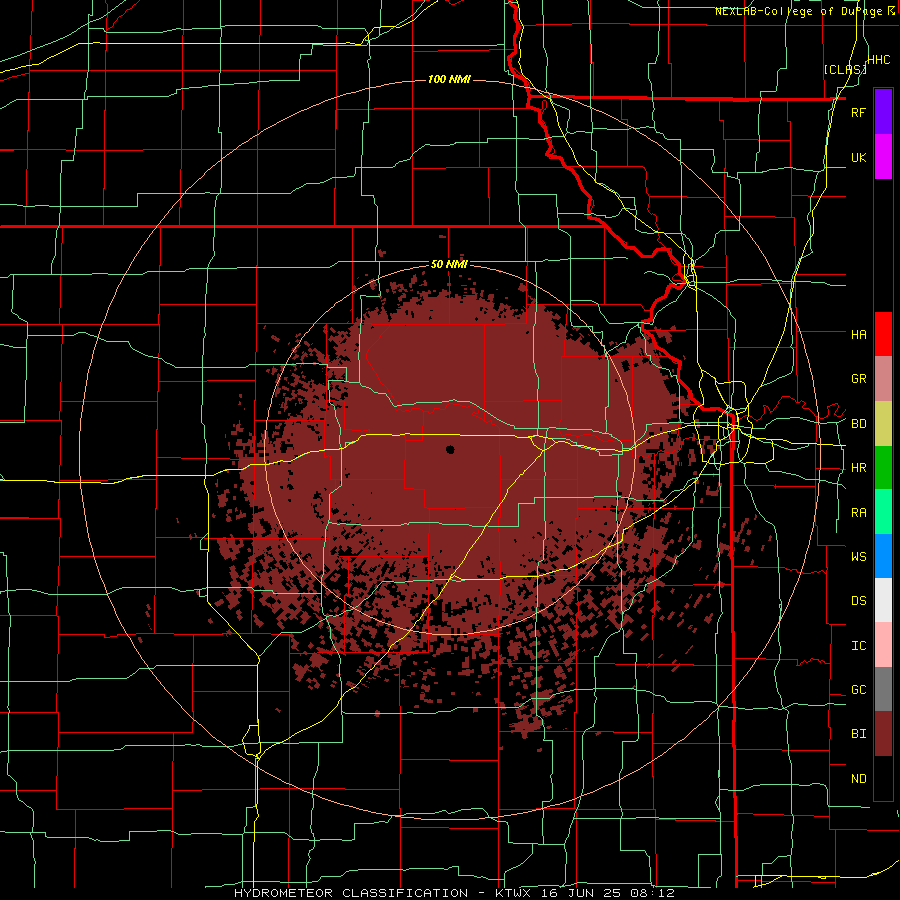Select the GC gray legend swatch
The image size is (900, 900).
tap(883, 689)
